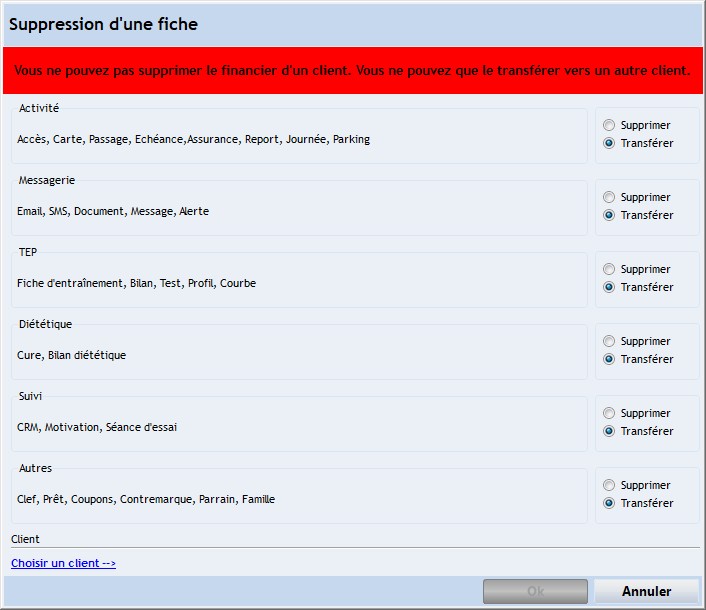Choose Supprimer for Messagerie data
This screenshot has height=610, width=706.
click(x=609, y=198)
